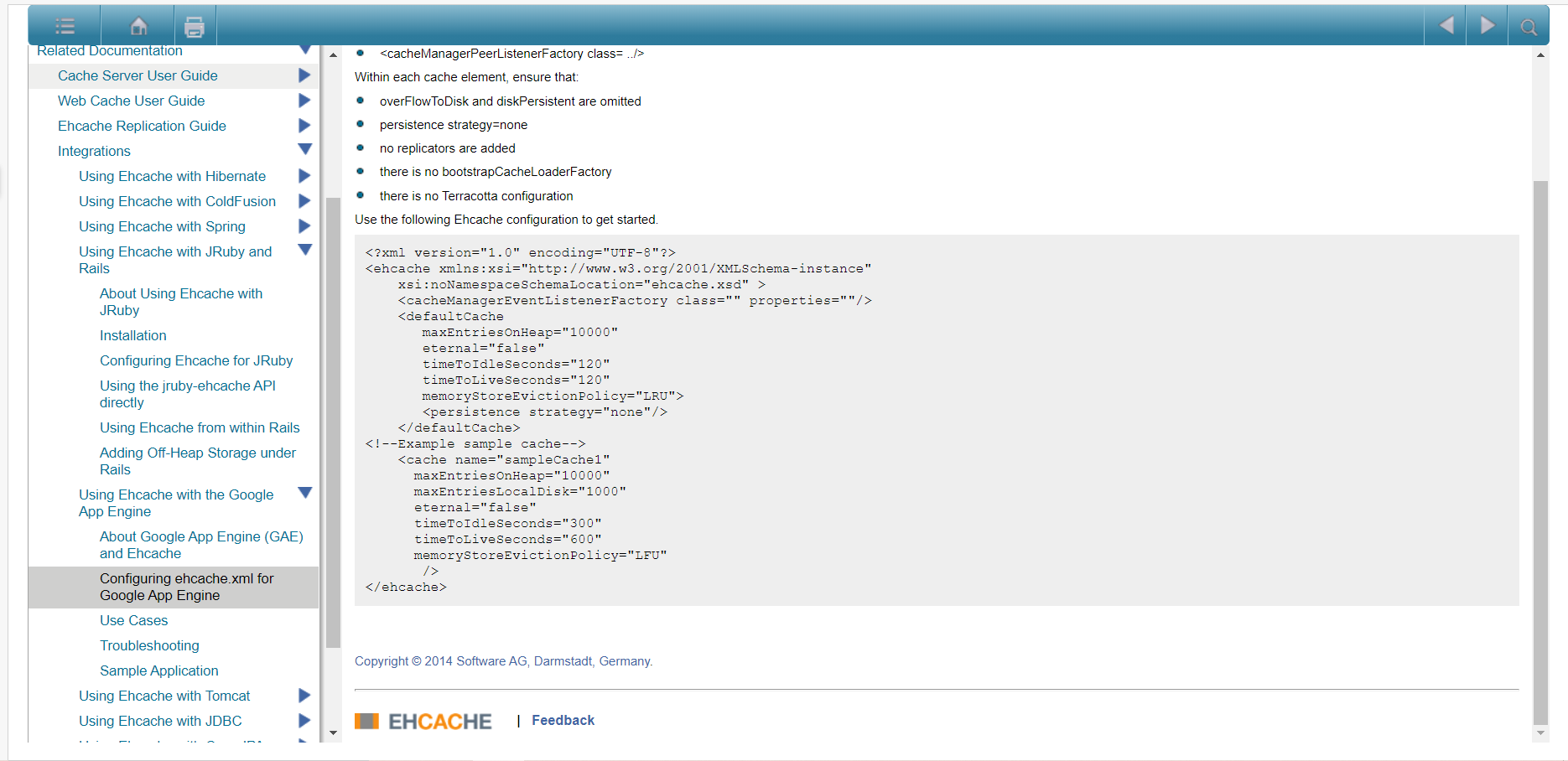The image size is (1568, 761).
Task: Expand Using Ehcache with Spring arrow
Action: click(x=304, y=226)
